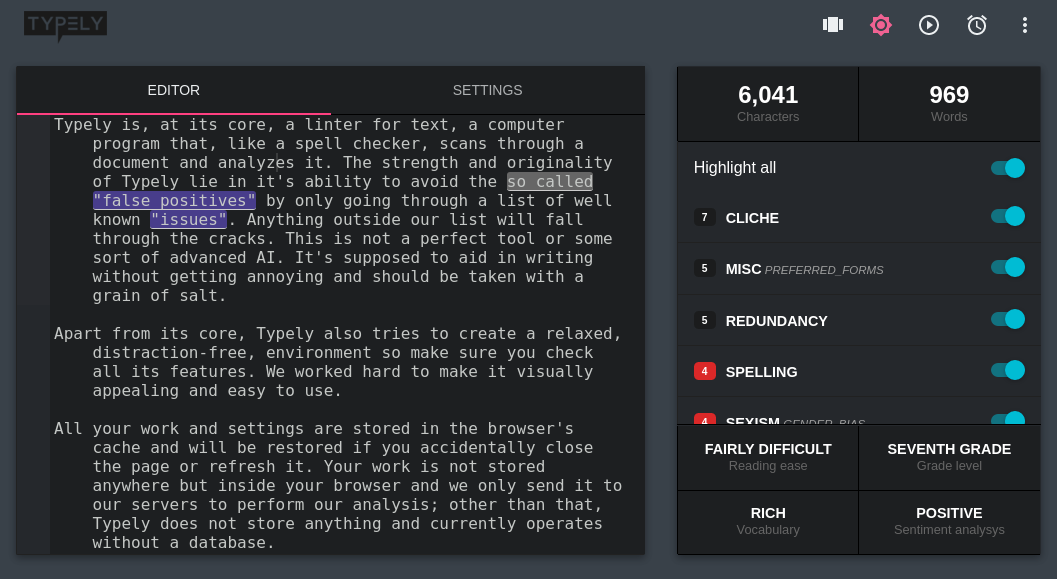Click the 'so called' highlighted phrase
The image size is (1057, 579).
pos(549,181)
